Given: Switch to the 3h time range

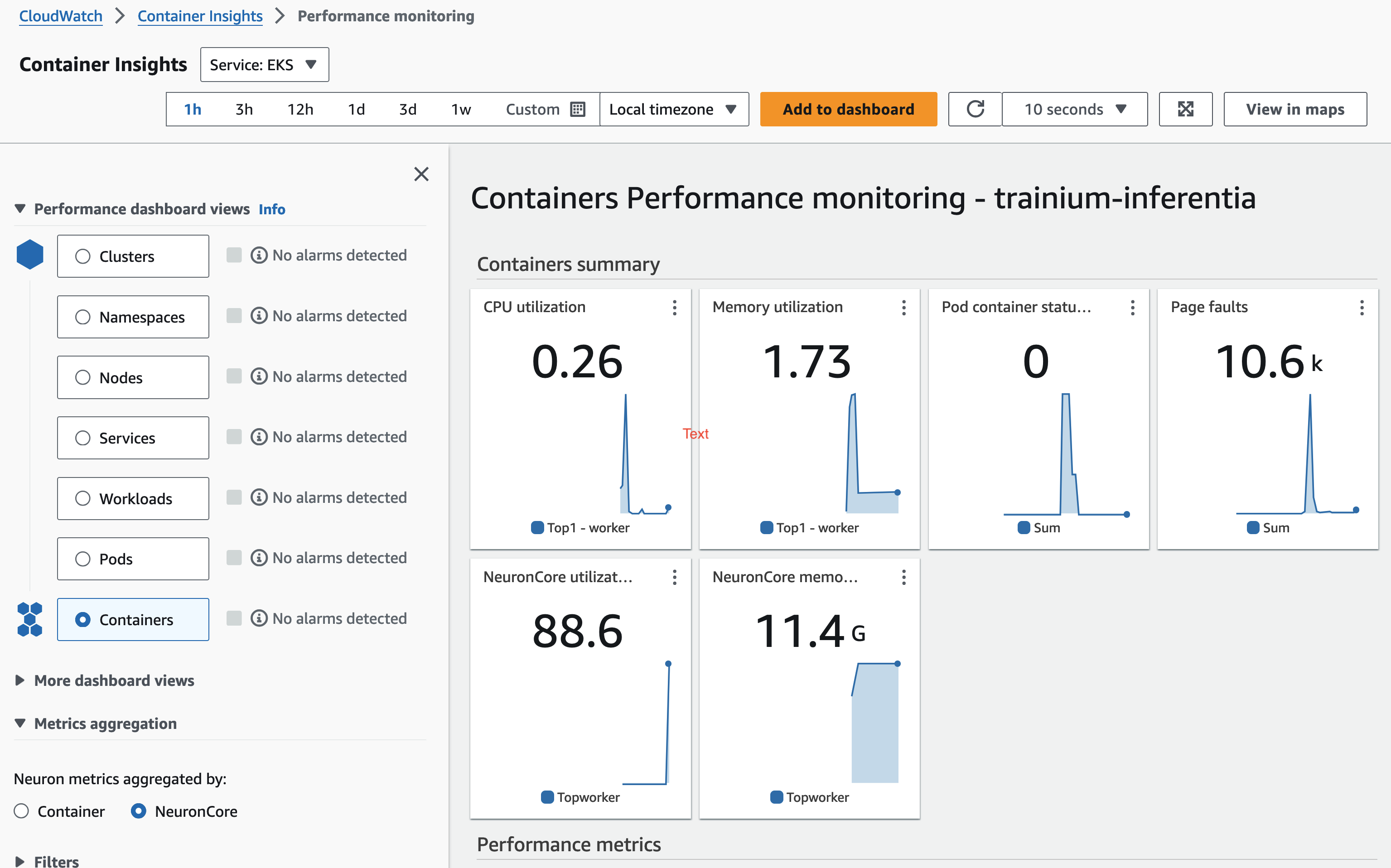Looking at the screenshot, I should 243,109.
